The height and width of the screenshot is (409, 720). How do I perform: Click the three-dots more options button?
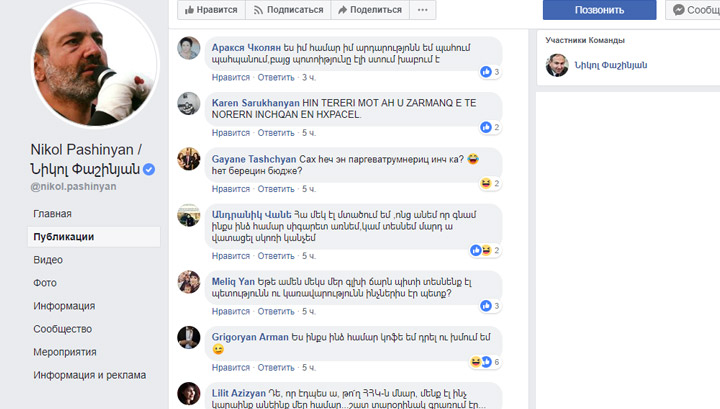pyautogui.click(x=422, y=10)
